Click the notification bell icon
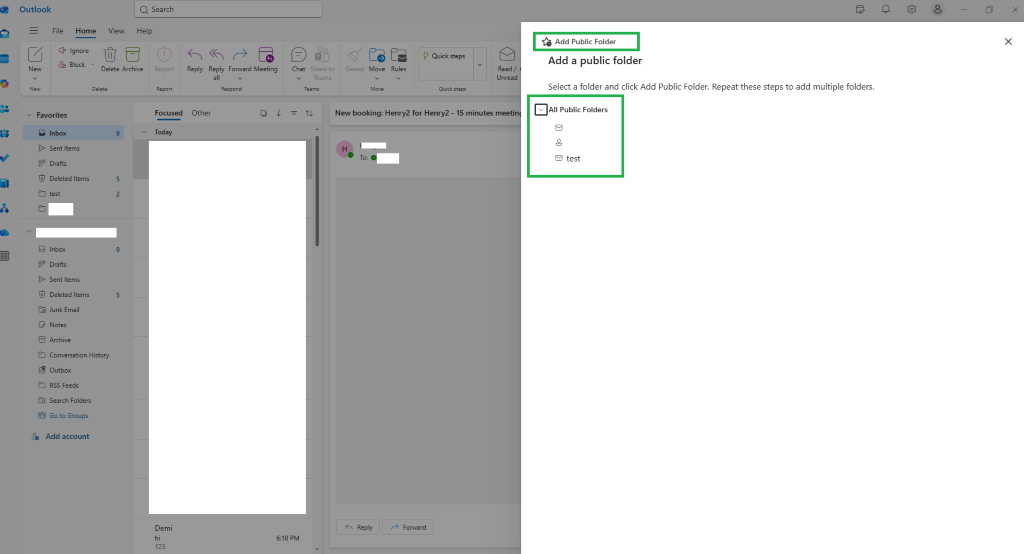 tap(886, 9)
